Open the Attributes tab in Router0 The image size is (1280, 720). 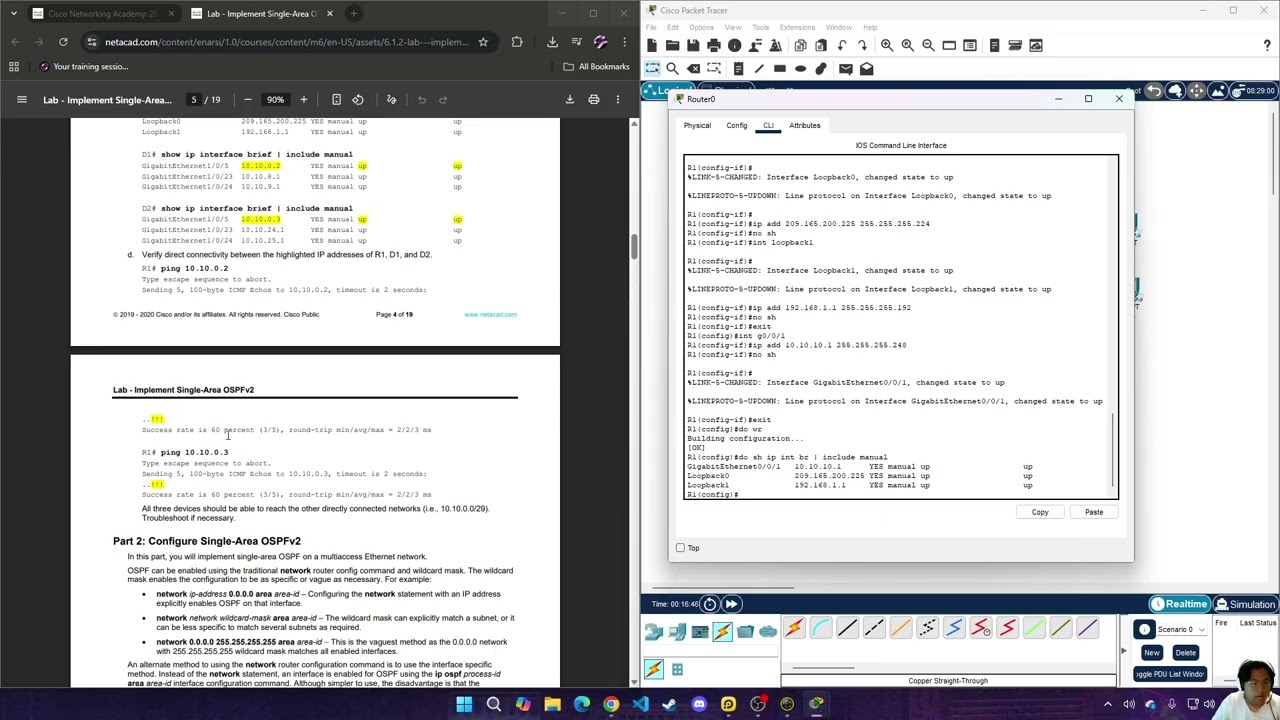(x=804, y=125)
